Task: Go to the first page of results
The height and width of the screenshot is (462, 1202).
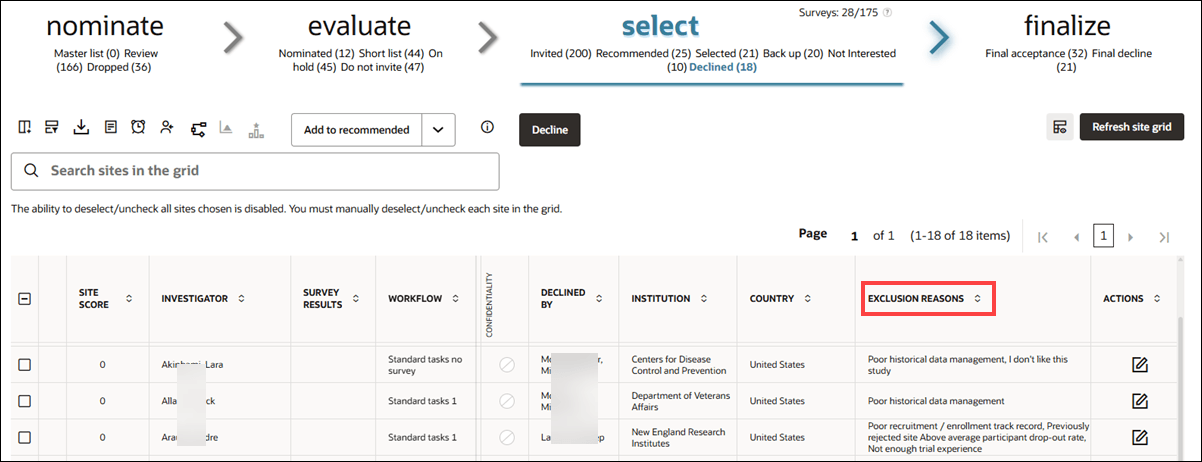Action: tap(1044, 237)
